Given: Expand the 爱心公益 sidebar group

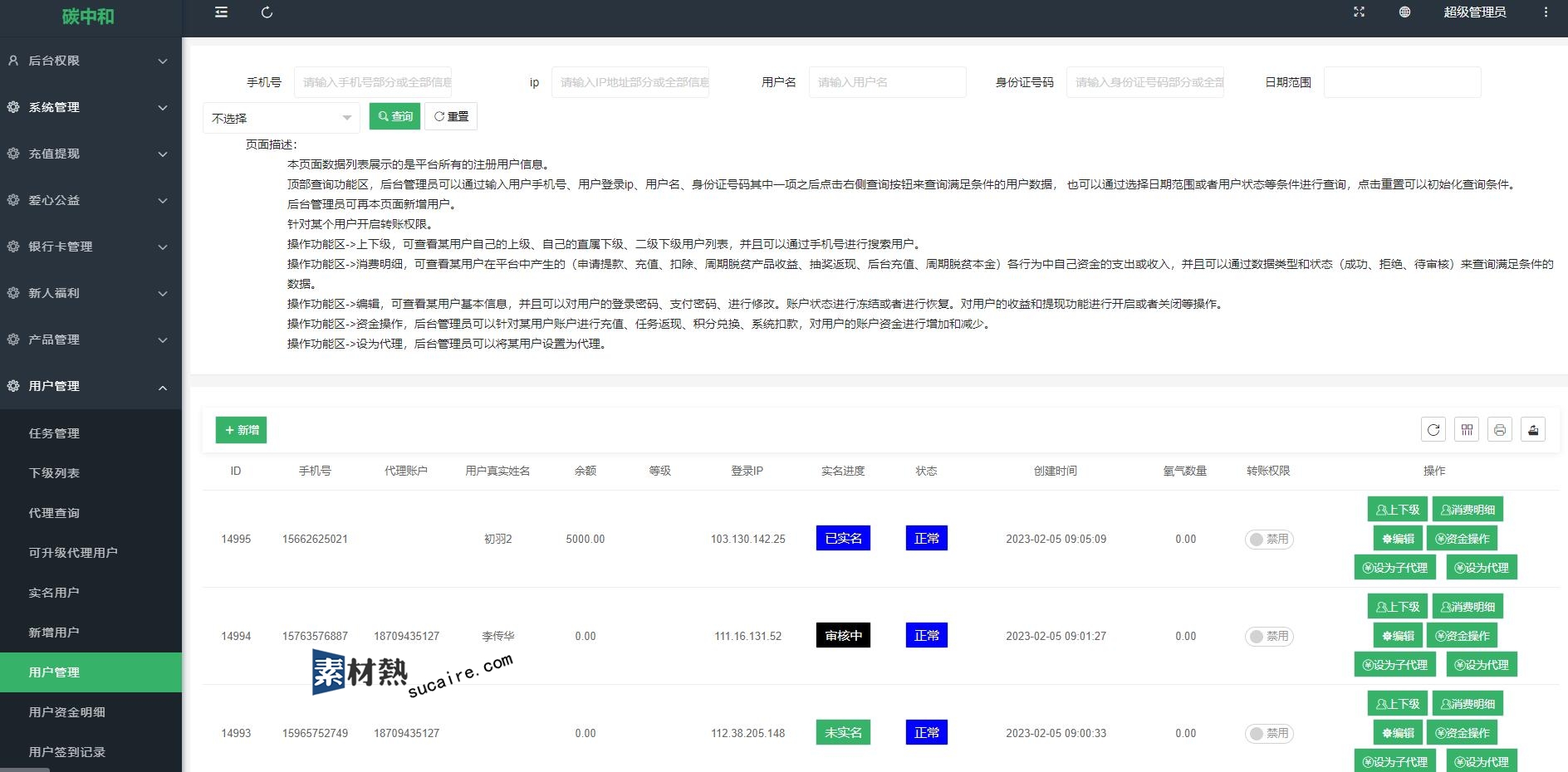Looking at the screenshot, I should pos(91,200).
